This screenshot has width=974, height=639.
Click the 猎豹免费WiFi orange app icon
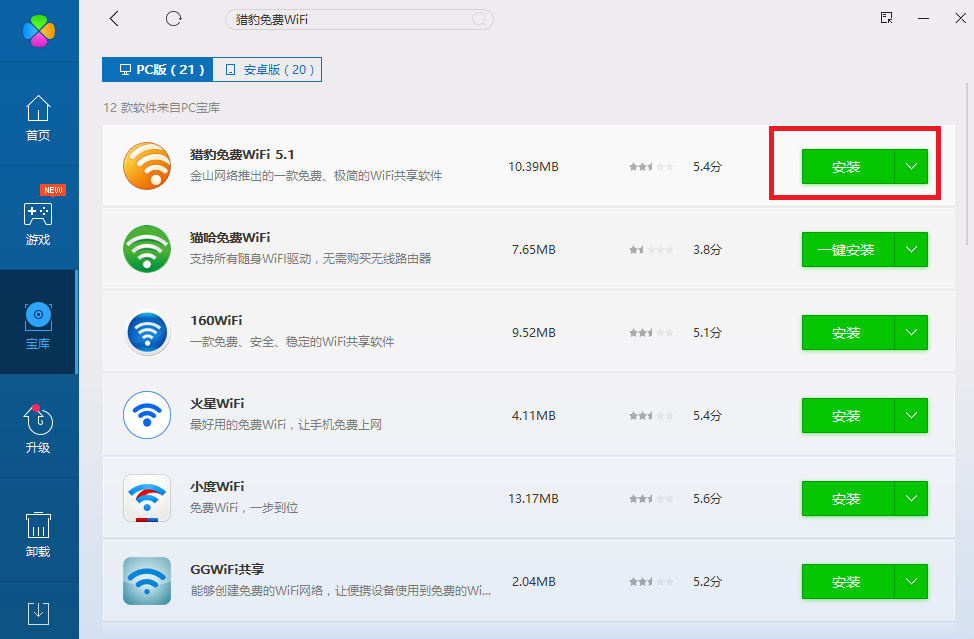pyautogui.click(x=147, y=166)
